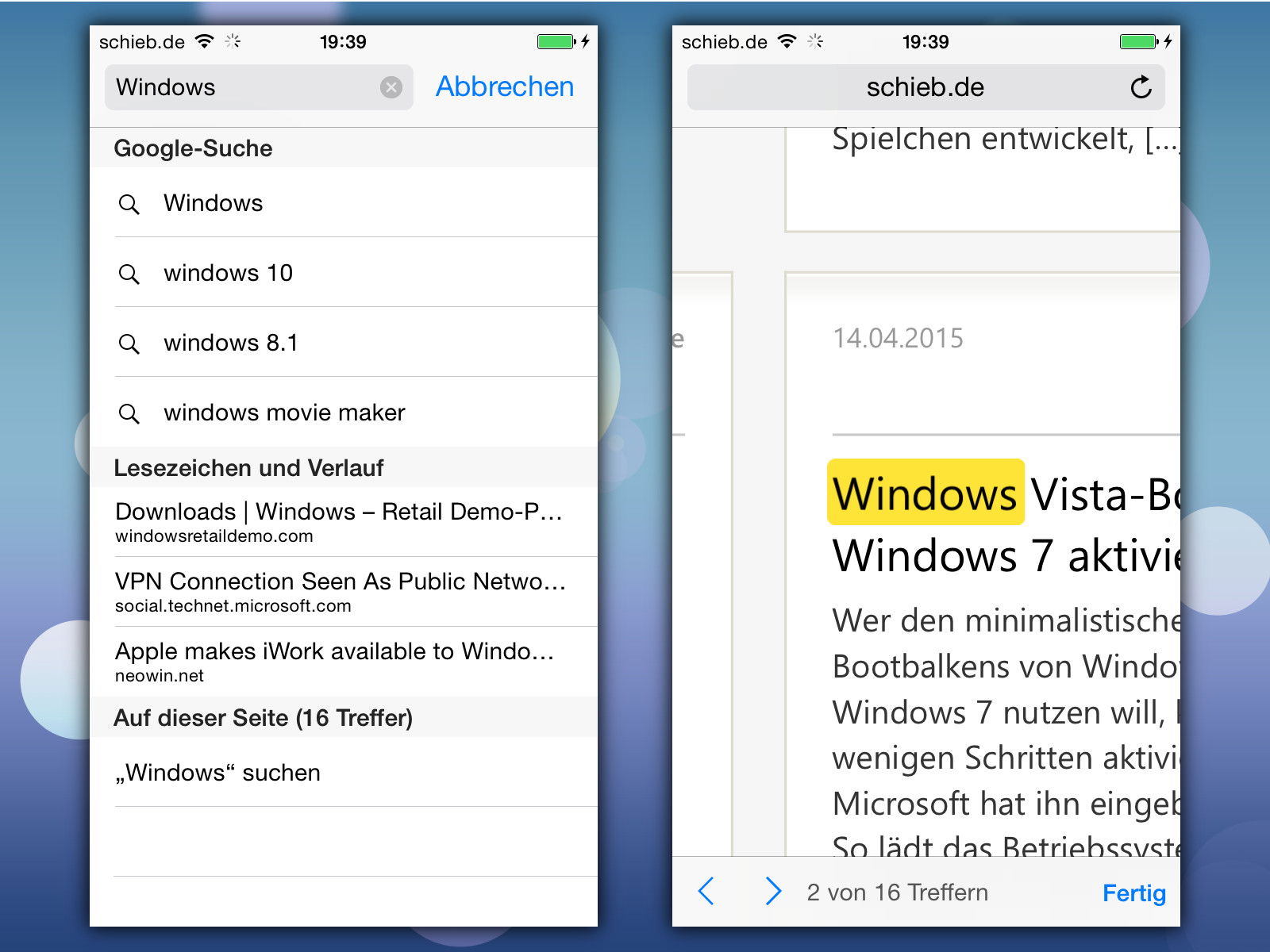Viewport: 1270px width, 952px height.
Task: Tap '2 von 16 Treffern' counter
Action: pos(897,892)
